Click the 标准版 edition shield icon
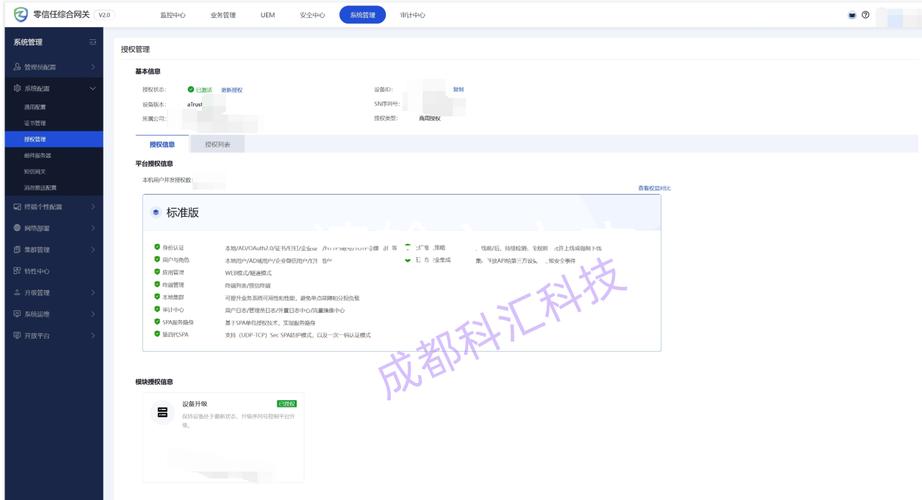Viewport: 922px width, 500px height. 156,213
